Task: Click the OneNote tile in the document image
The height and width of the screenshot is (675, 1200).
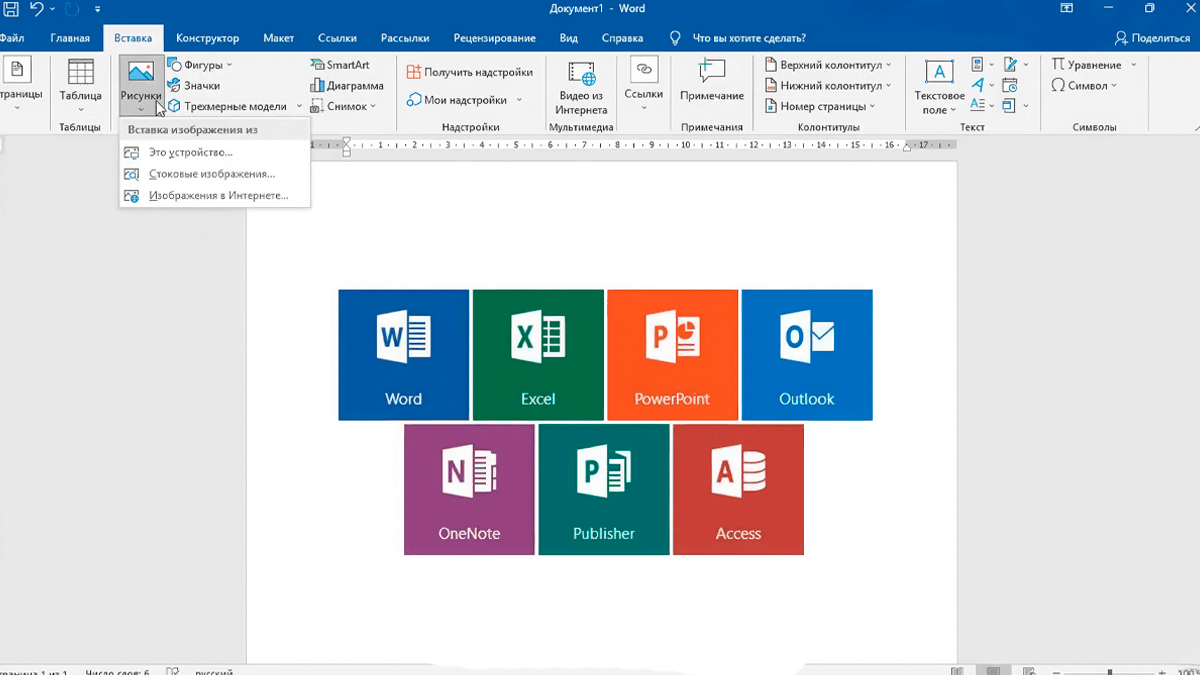Action: click(469, 489)
